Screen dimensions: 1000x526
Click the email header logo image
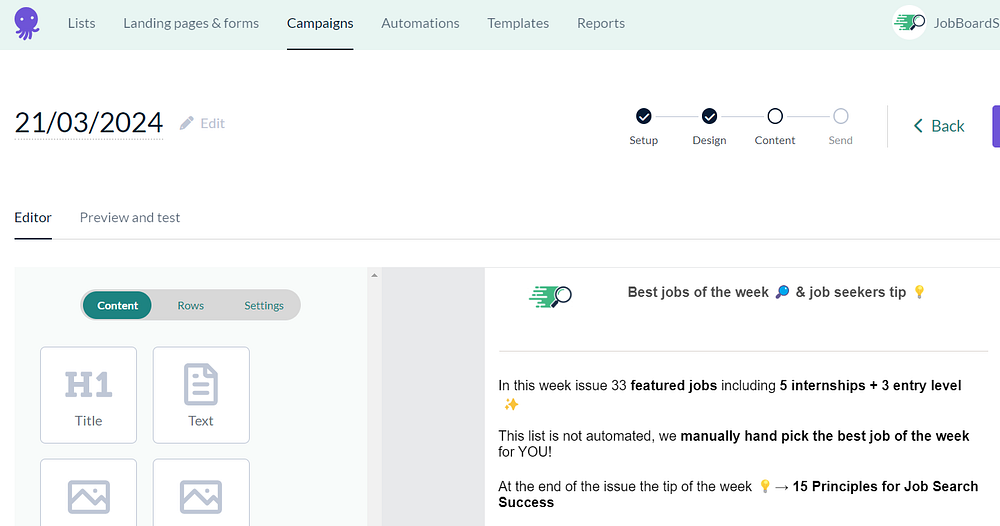[550, 294]
